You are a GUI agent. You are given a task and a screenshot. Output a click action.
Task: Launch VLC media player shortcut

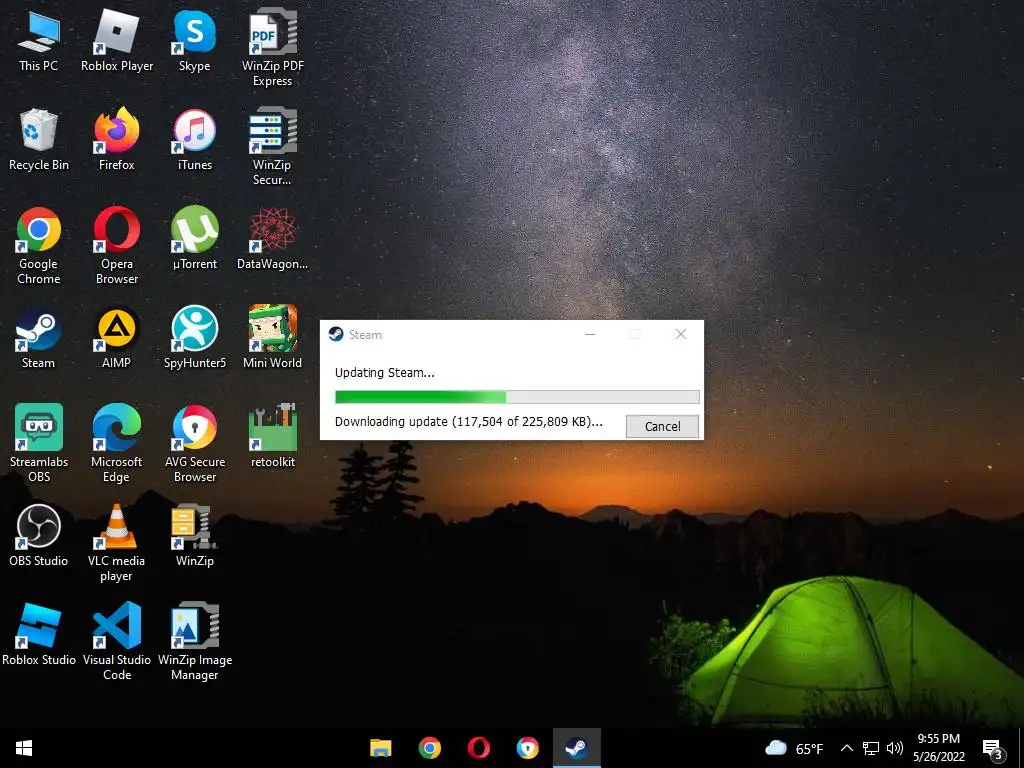pyautogui.click(x=117, y=543)
